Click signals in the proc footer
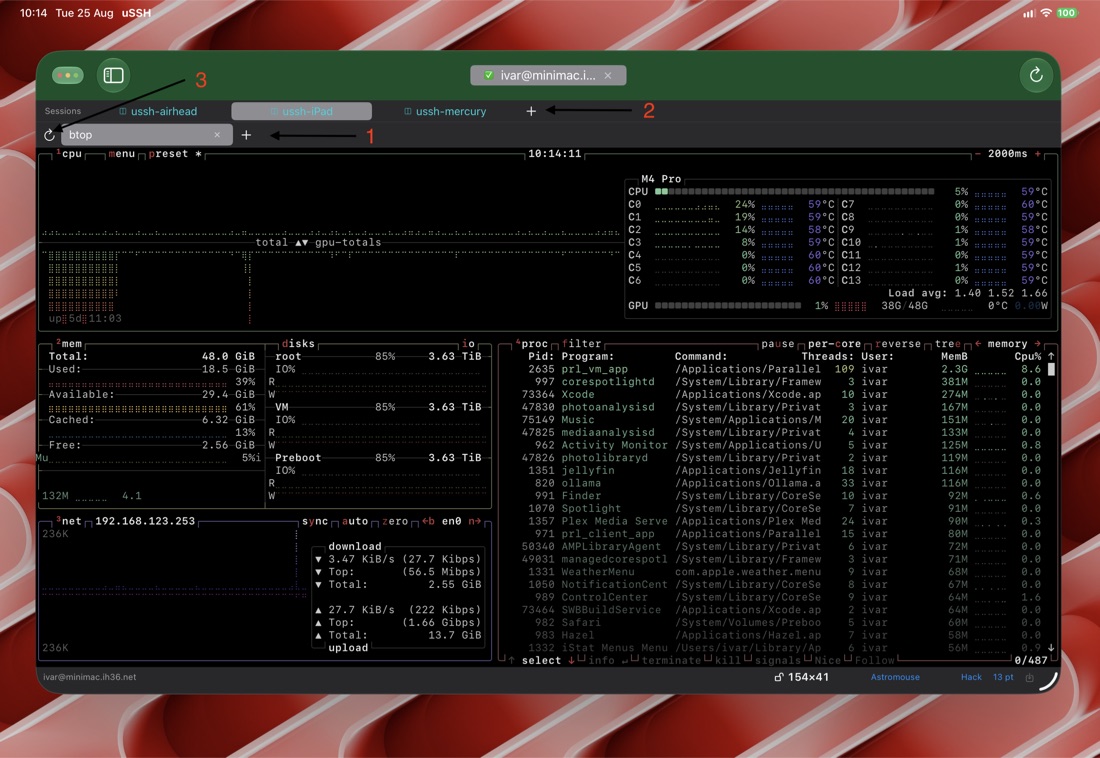Viewport: 1100px width, 758px height. (777, 660)
